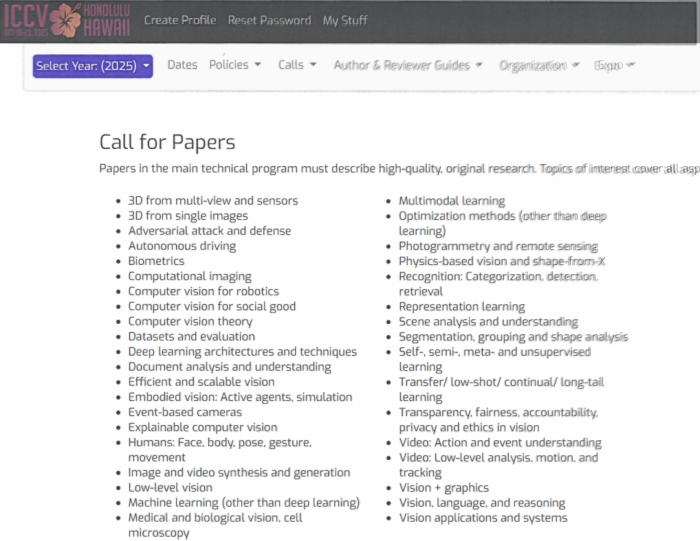Expand the Organization menu
The height and width of the screenshot is (541, 700).
539,65
